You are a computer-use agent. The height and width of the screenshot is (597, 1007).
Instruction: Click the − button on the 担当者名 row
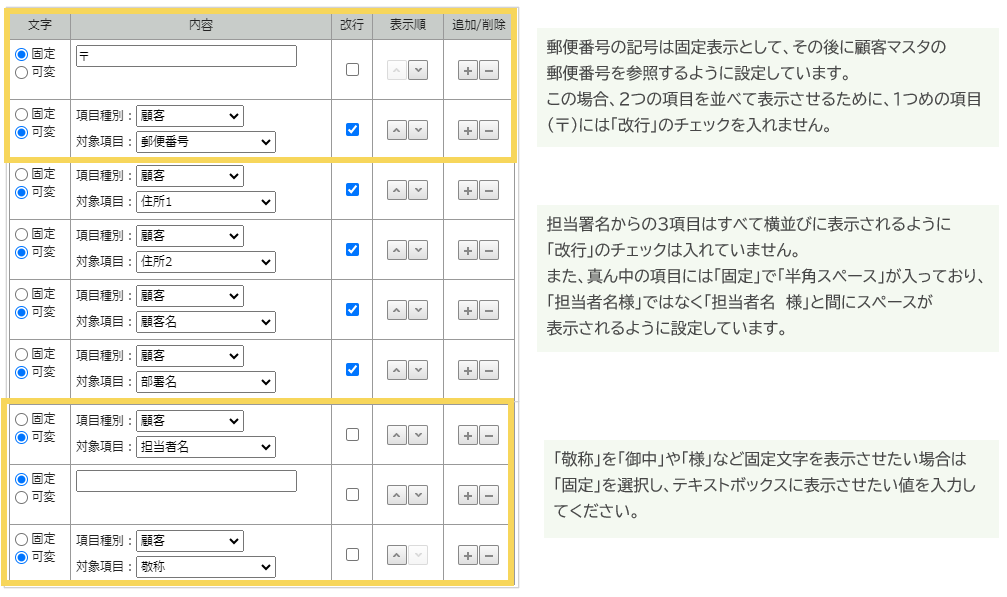[489, 434]
